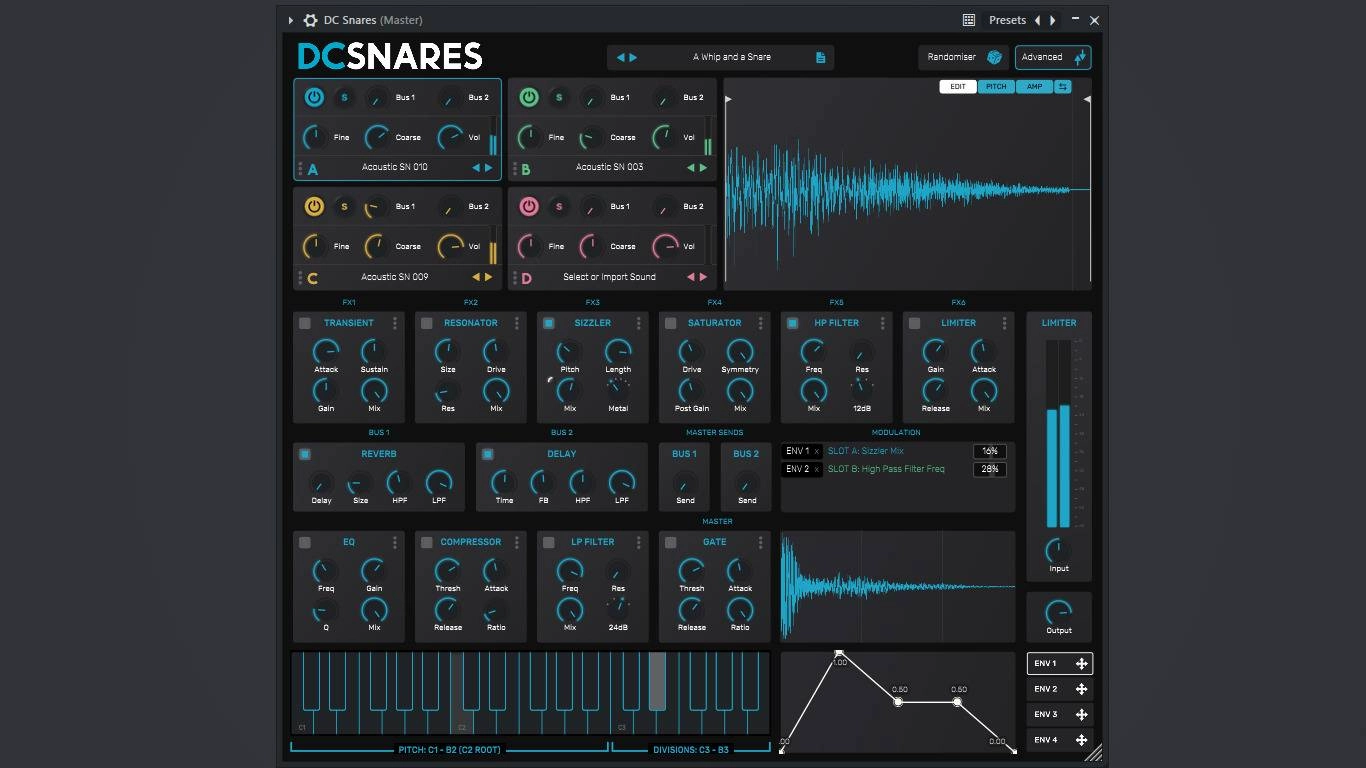Solo sample slot B
The width and height of the screenshot is (1366, 768).
(559, 97)
